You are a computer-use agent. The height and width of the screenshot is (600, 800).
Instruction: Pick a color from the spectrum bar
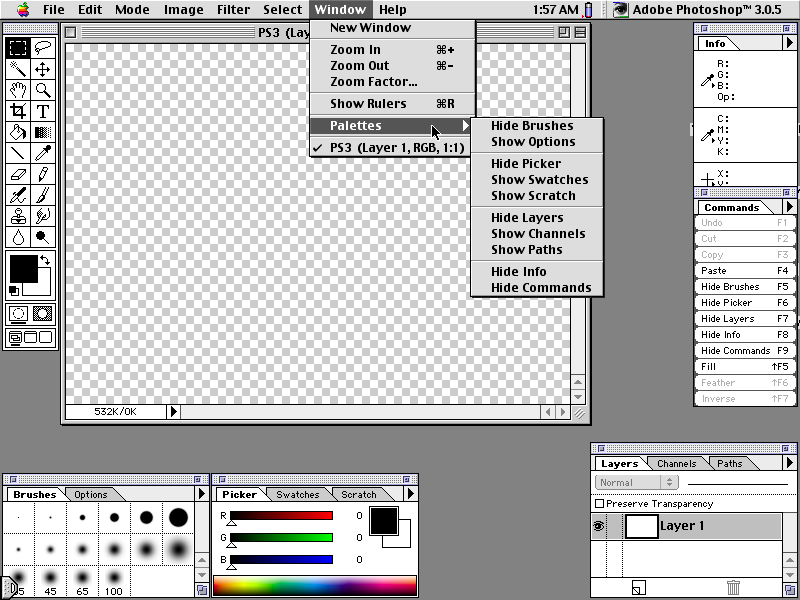click(315, 586)
